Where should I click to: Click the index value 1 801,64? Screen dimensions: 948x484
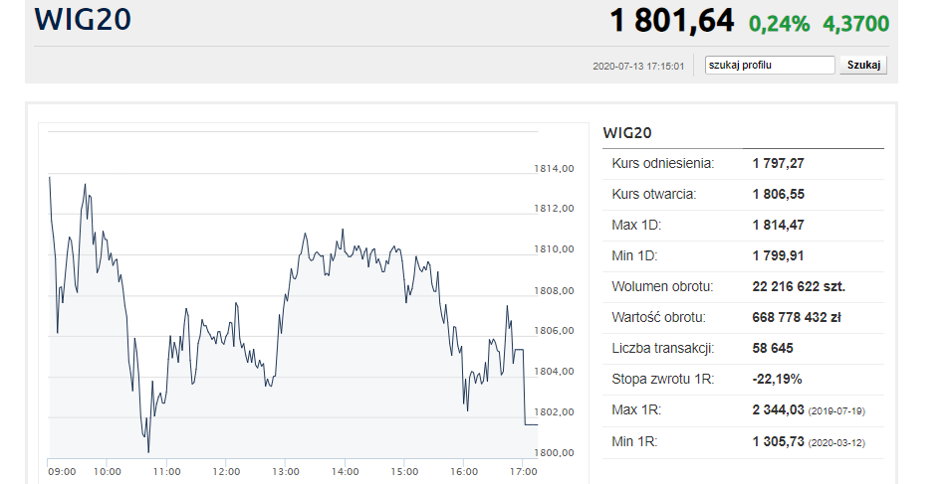pos(672,21)
